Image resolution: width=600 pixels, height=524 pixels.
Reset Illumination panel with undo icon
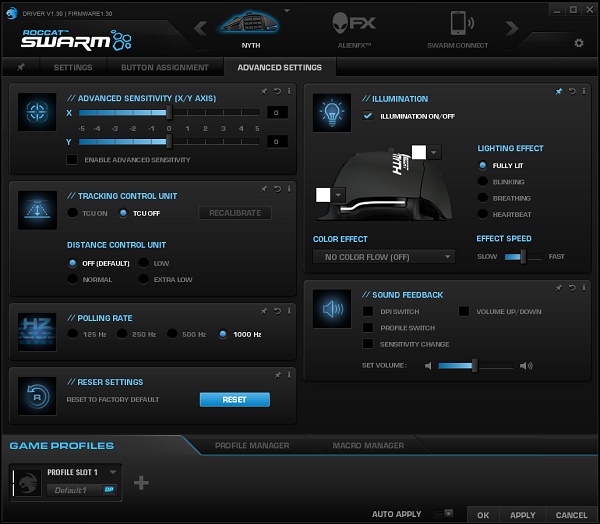coord(572,91)
